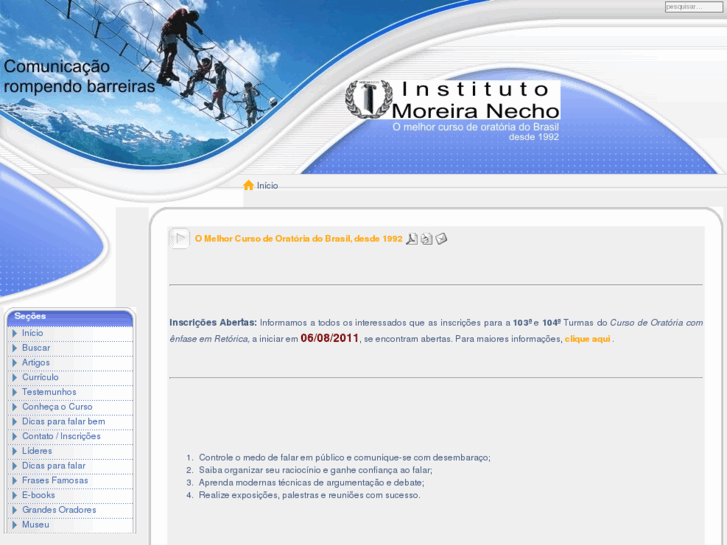Open Contato / Inscrições menu item
Screen dimensions: 727x545
(x=61, y=436)
